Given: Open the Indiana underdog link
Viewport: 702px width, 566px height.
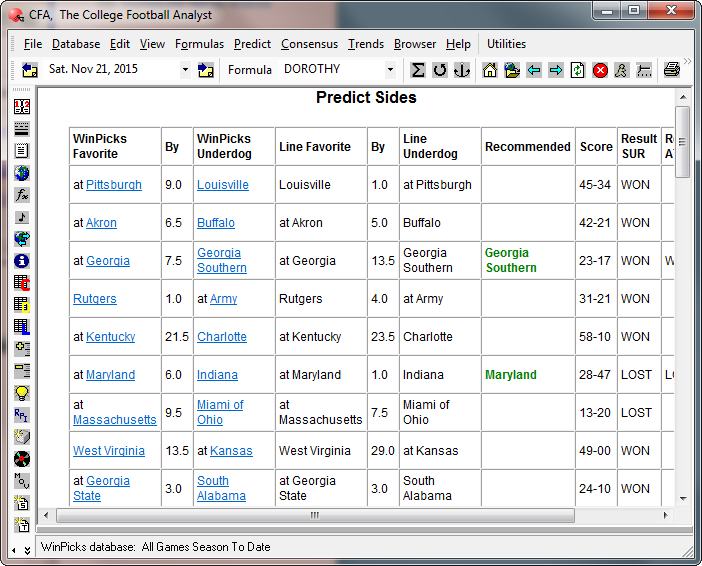Looking at the screenshot, I should [217, 375].
